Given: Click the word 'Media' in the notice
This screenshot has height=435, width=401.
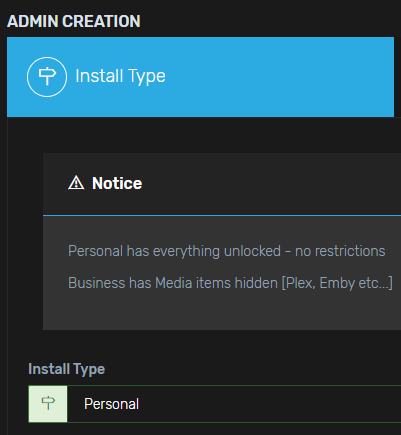Looking at the screenshot, I should (x=174, y=283).
